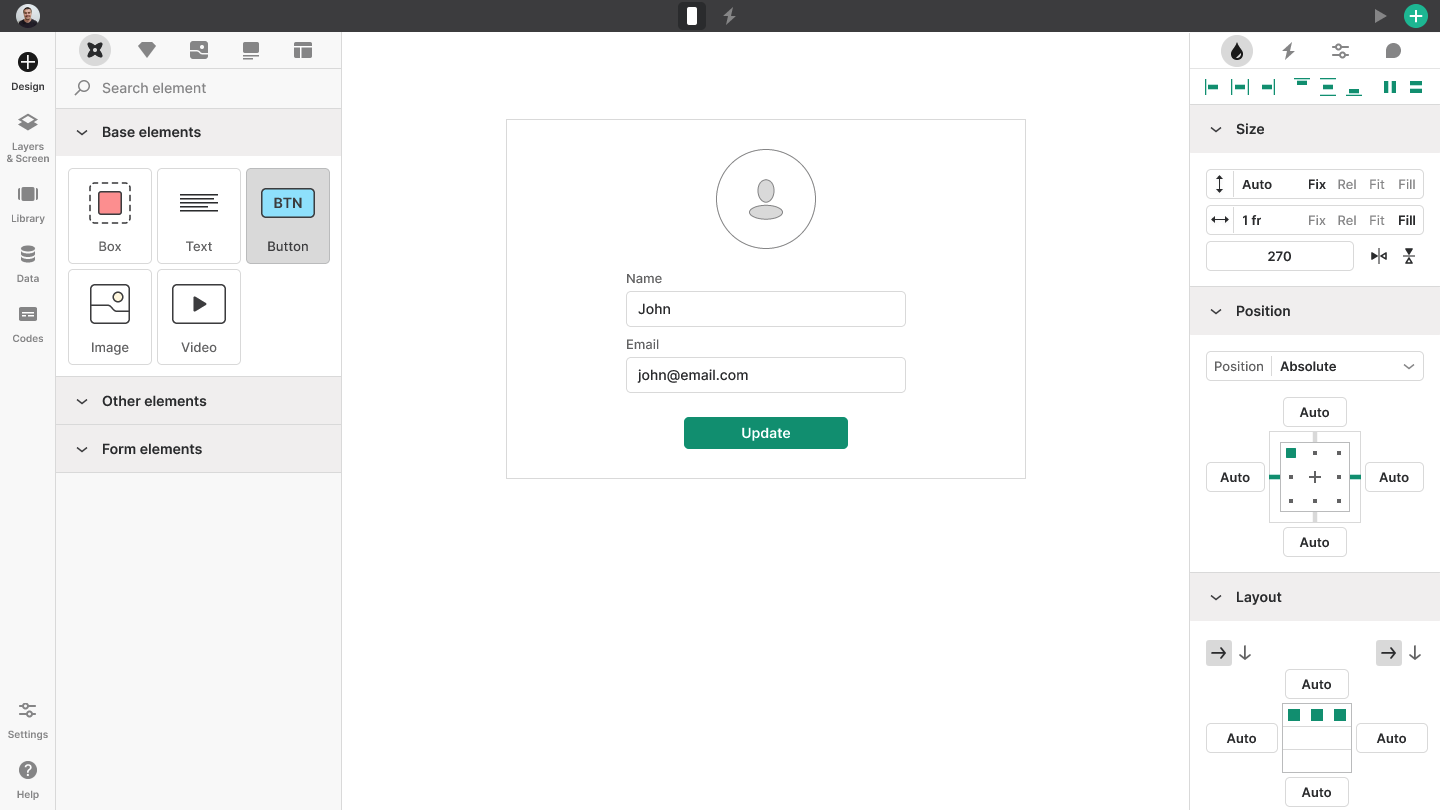Collapse the Base elements section
This screenshot has height=810, width=1440.
point(81,132)
